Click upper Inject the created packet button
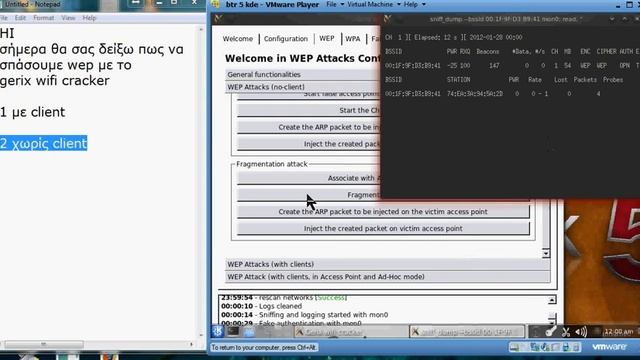This screenshot has width=640, height=360. [309, 144]
